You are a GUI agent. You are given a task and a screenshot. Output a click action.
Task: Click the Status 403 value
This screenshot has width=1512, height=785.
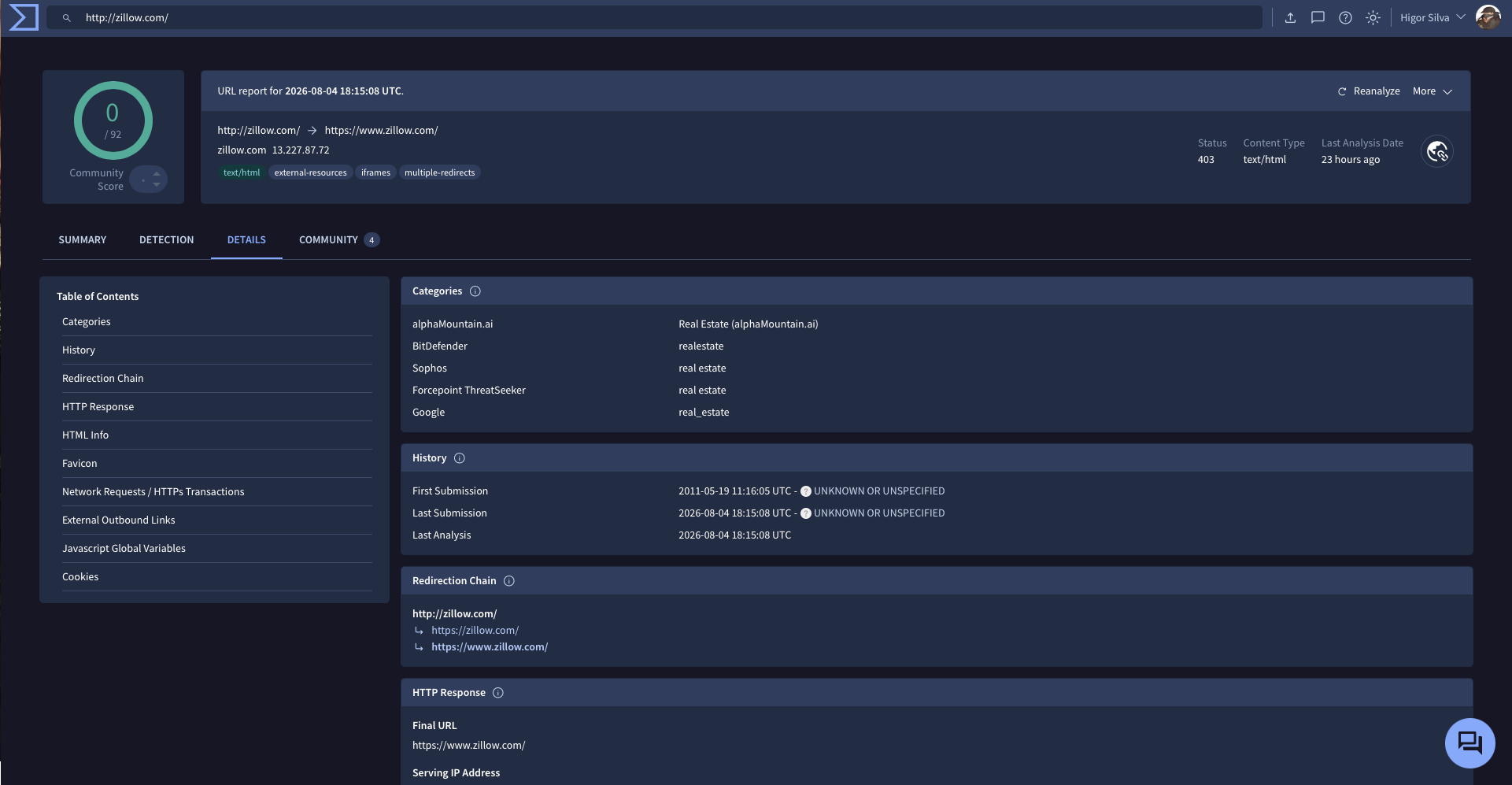pyautogui.click(x=1206, y=160)
